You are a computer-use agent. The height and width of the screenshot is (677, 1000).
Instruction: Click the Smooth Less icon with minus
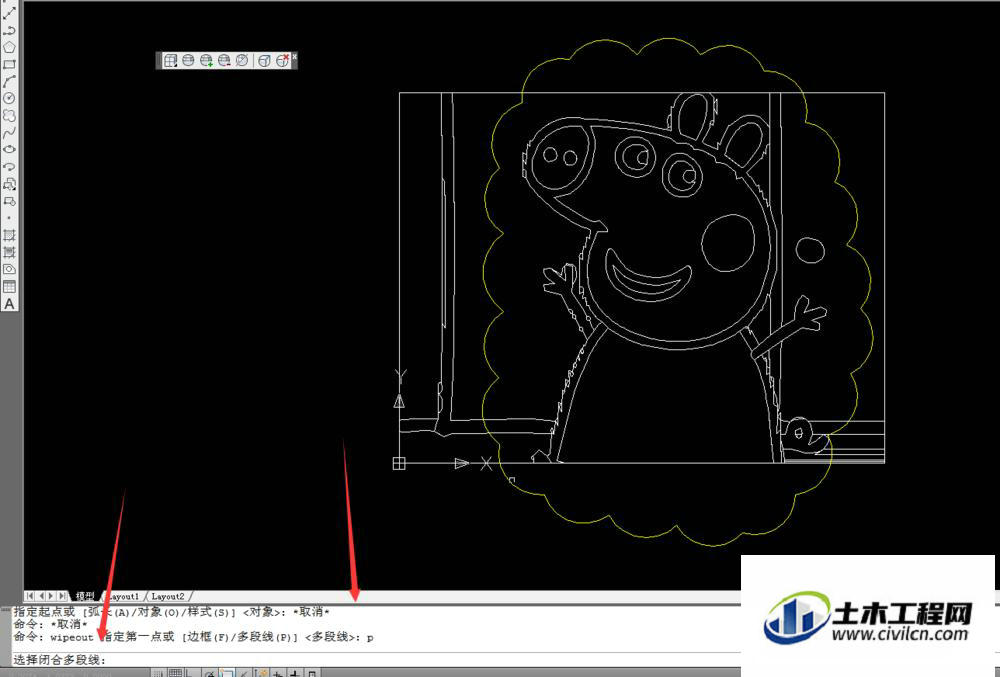[x=224, y=61]
